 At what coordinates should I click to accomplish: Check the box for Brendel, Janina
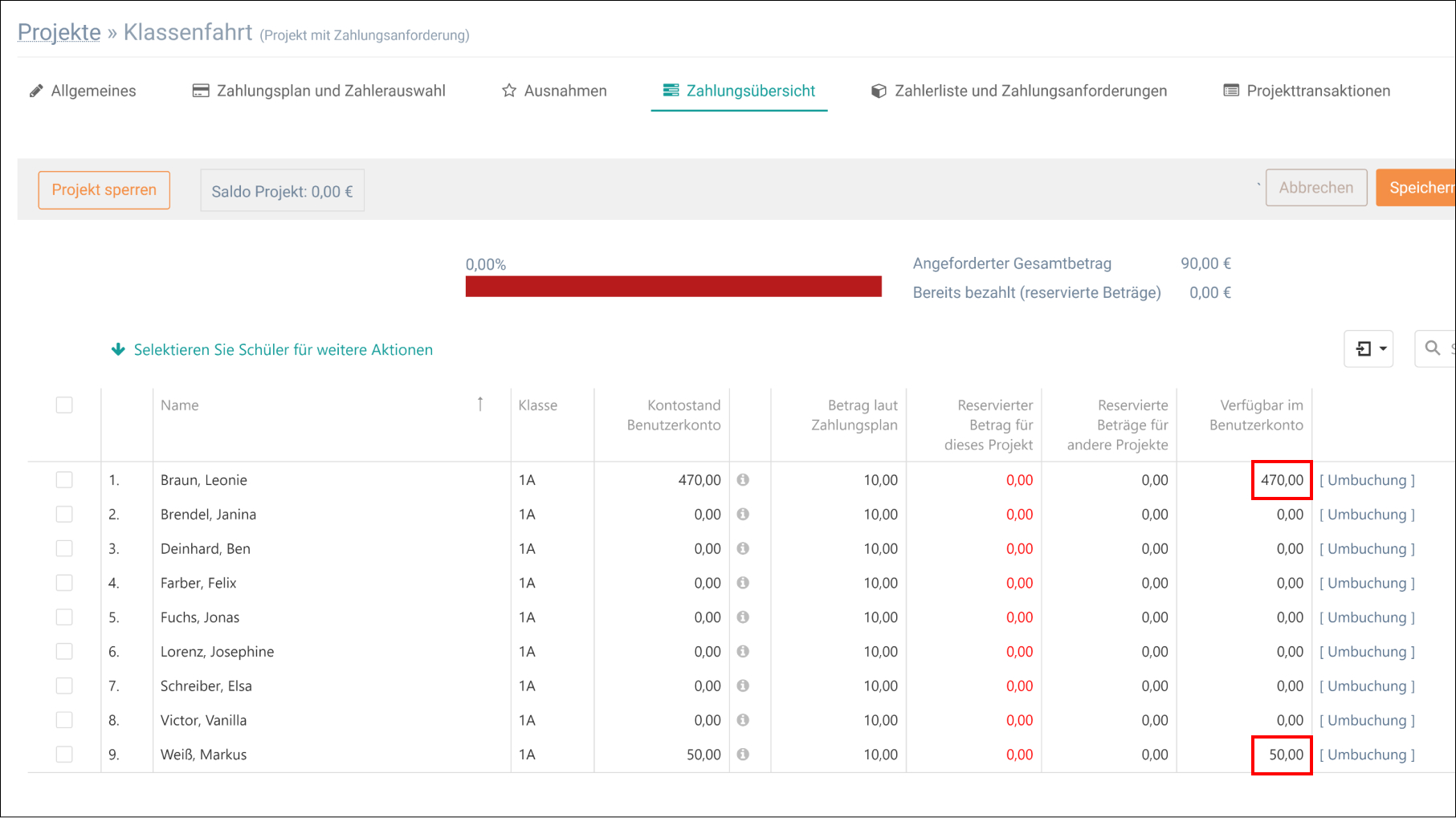pyautogui.click(x=64, y=514)
